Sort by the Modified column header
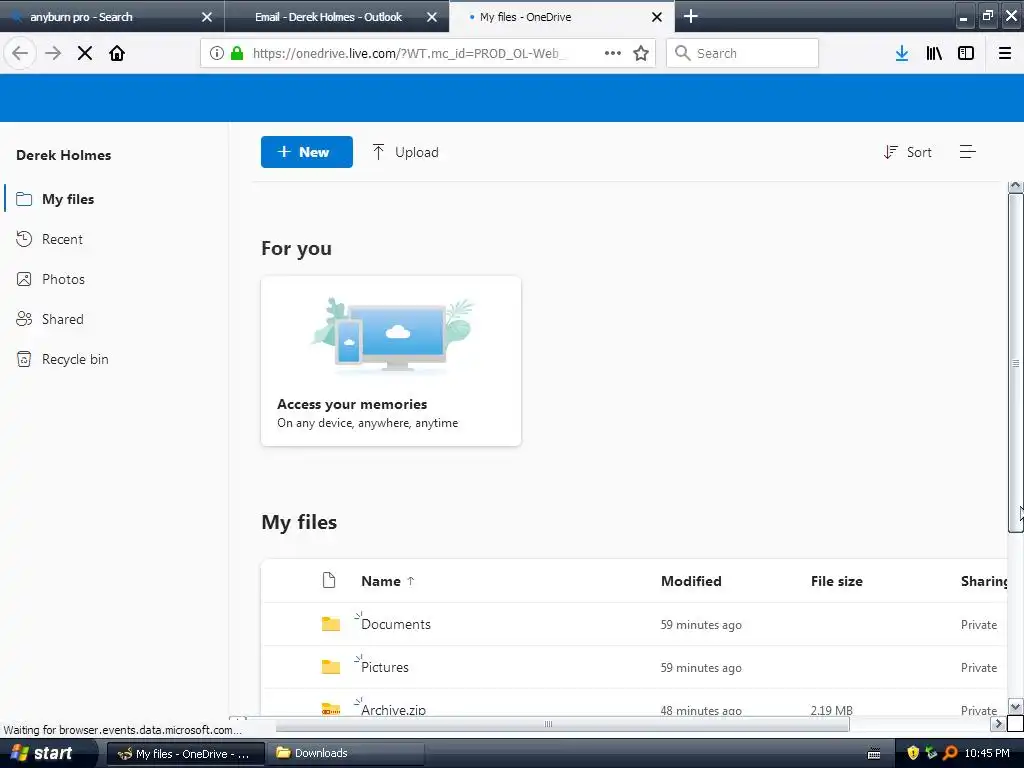The height and width of the screenshot is (768, 1024). pyautogui.click(x=691, y=581)
